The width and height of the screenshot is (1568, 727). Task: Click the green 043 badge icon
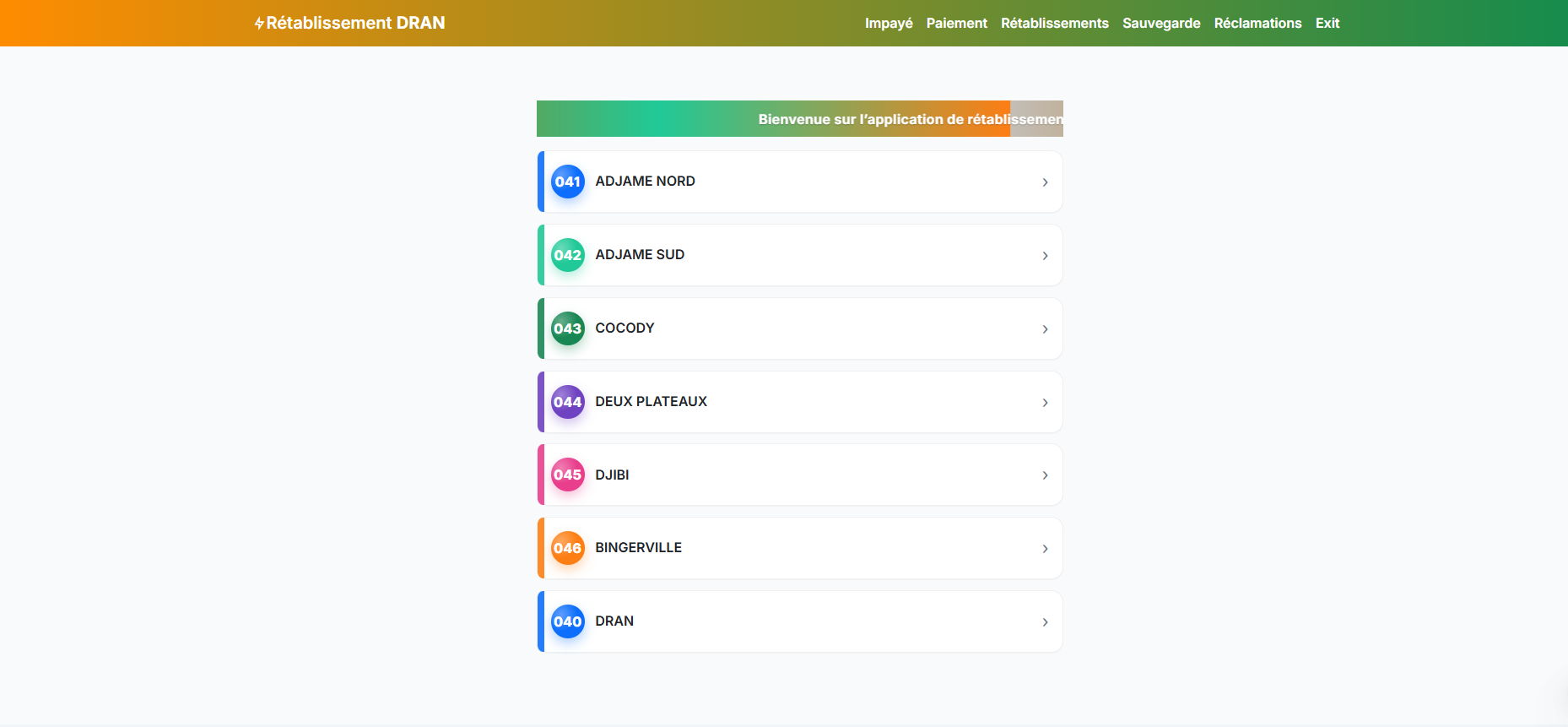[x=567, y=328]
